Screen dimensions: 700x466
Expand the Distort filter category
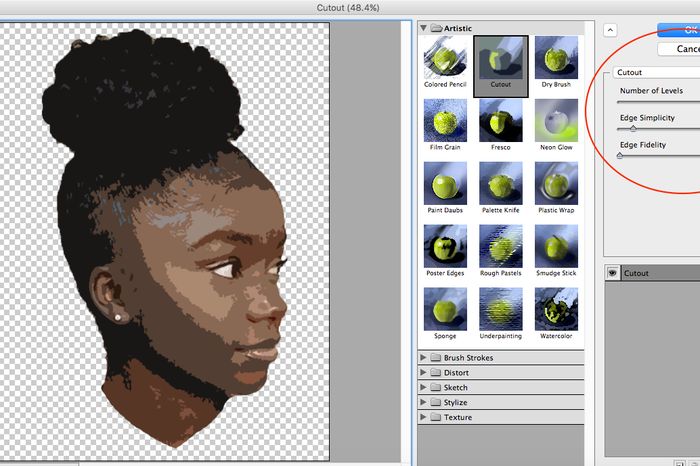tap(424, 373)
